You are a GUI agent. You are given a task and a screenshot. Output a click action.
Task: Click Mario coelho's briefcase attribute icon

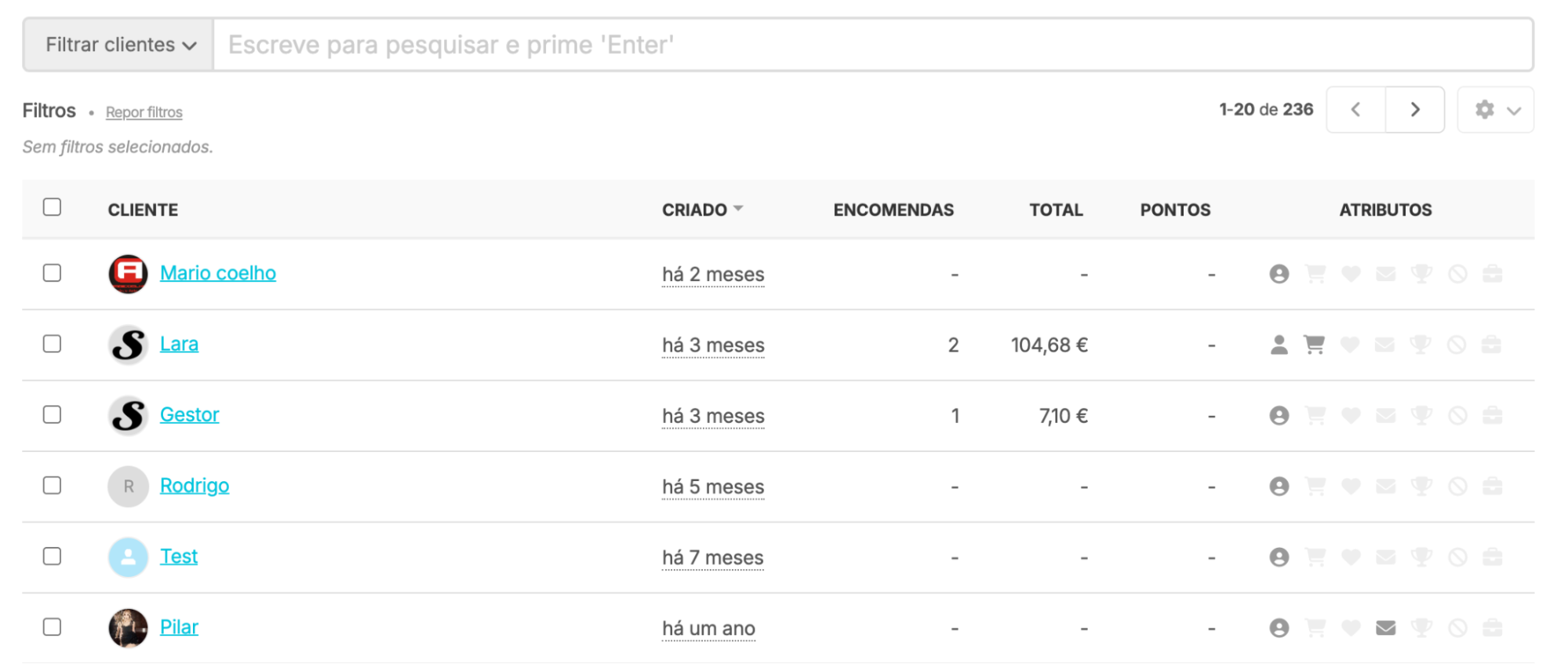[x=1492, y=274]
